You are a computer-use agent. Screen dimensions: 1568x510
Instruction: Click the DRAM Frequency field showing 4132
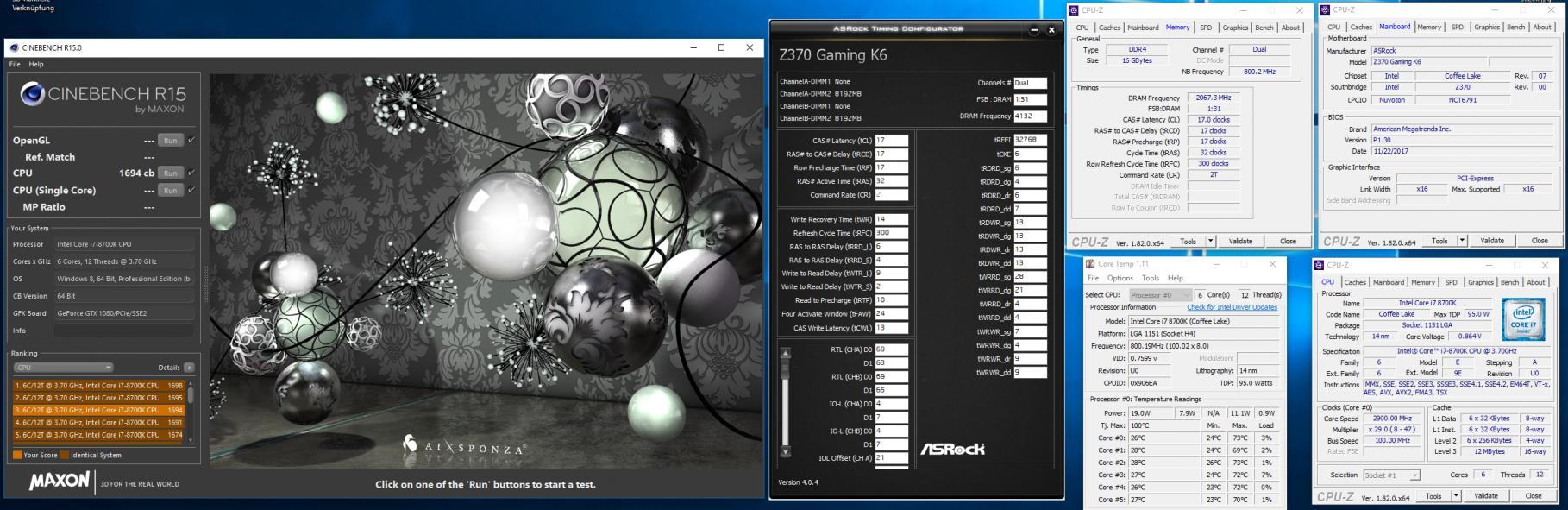[1030, 116]
